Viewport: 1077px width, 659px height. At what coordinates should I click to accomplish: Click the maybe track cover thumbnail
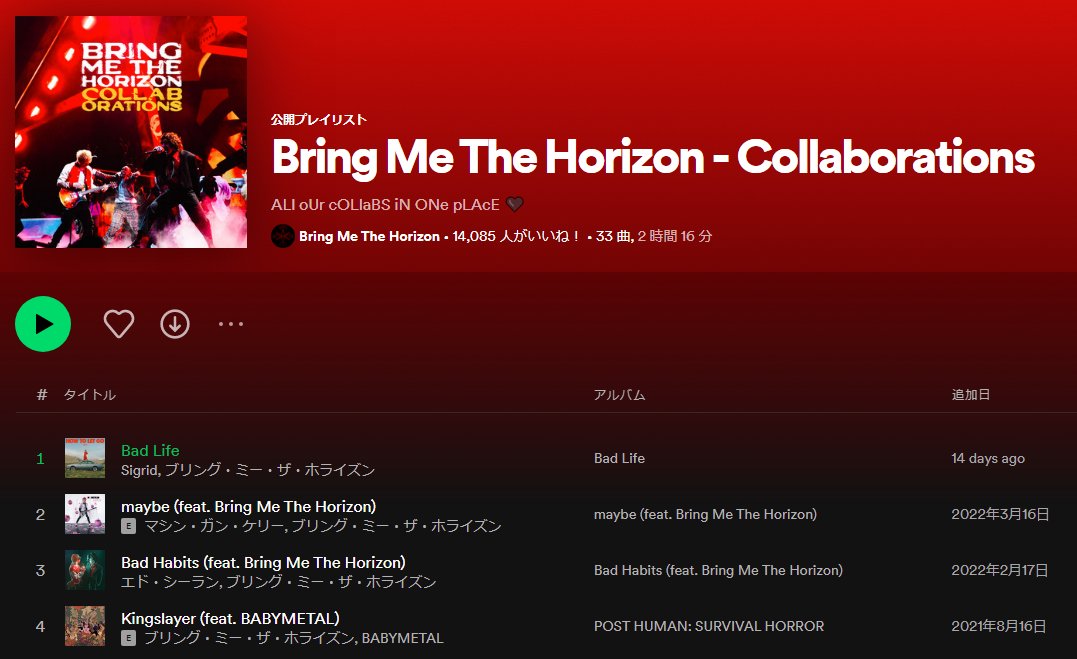click(x=85, y=514)
